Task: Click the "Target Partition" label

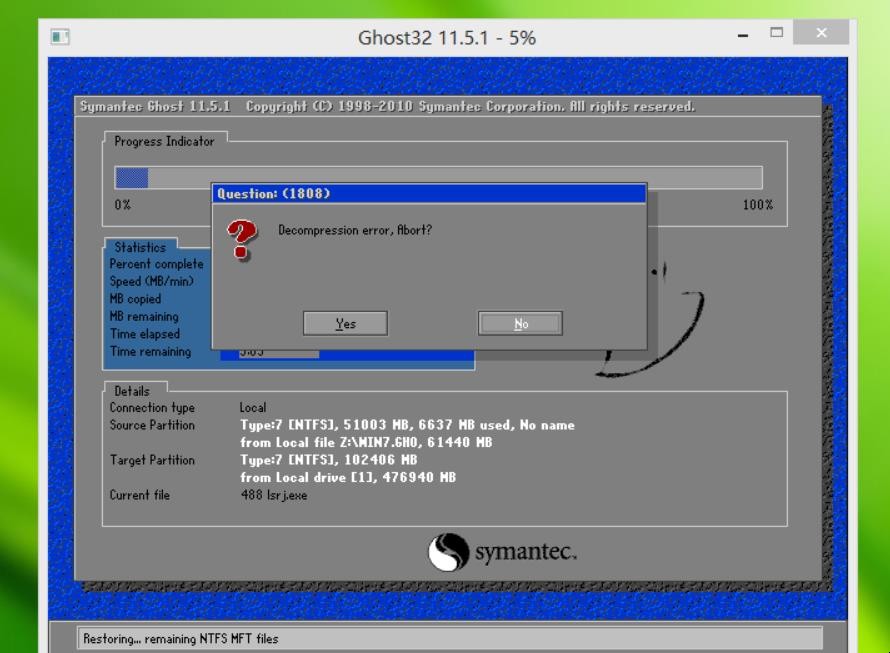Action: pos(152,460)
